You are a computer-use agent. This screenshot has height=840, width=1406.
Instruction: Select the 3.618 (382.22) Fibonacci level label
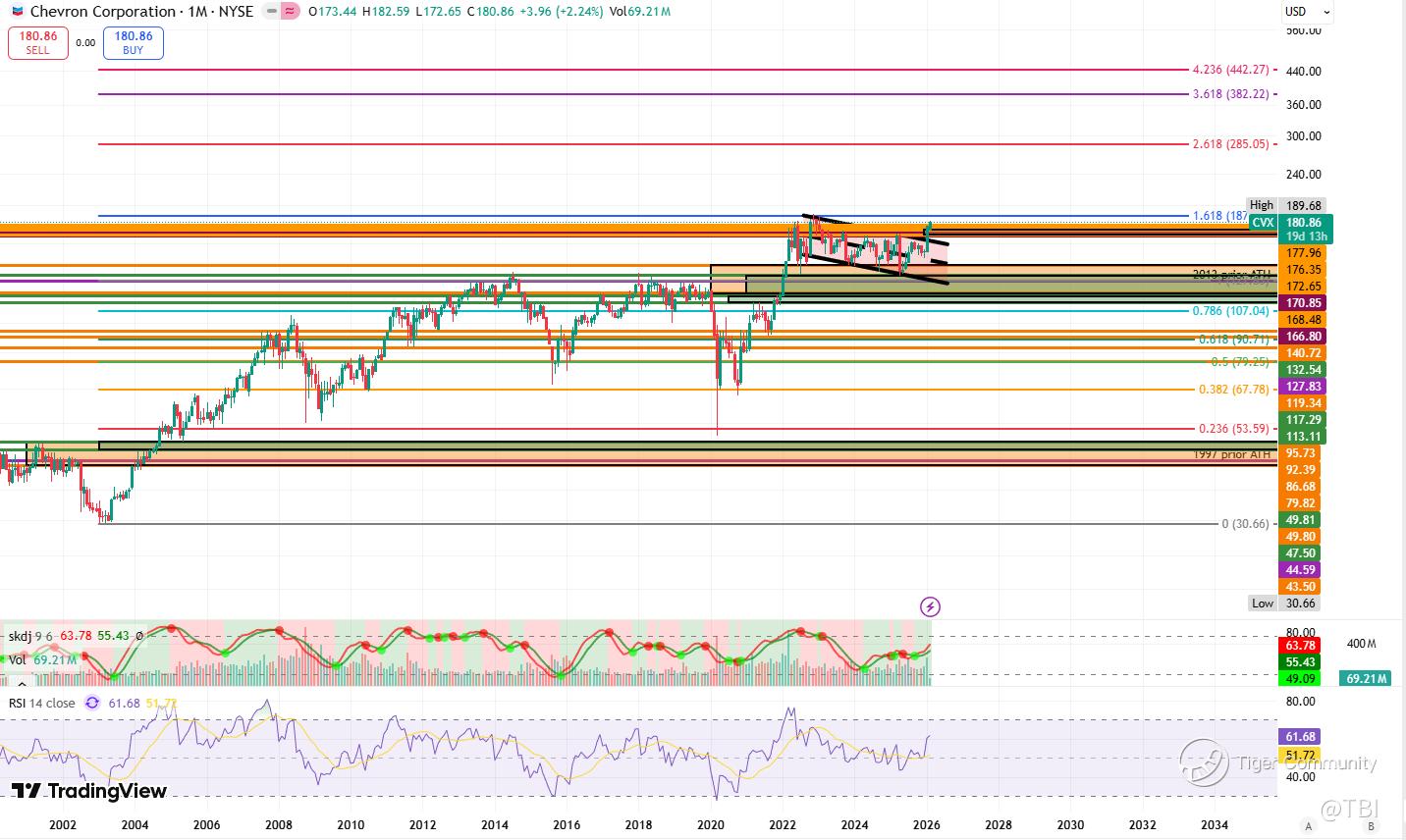1231,94
